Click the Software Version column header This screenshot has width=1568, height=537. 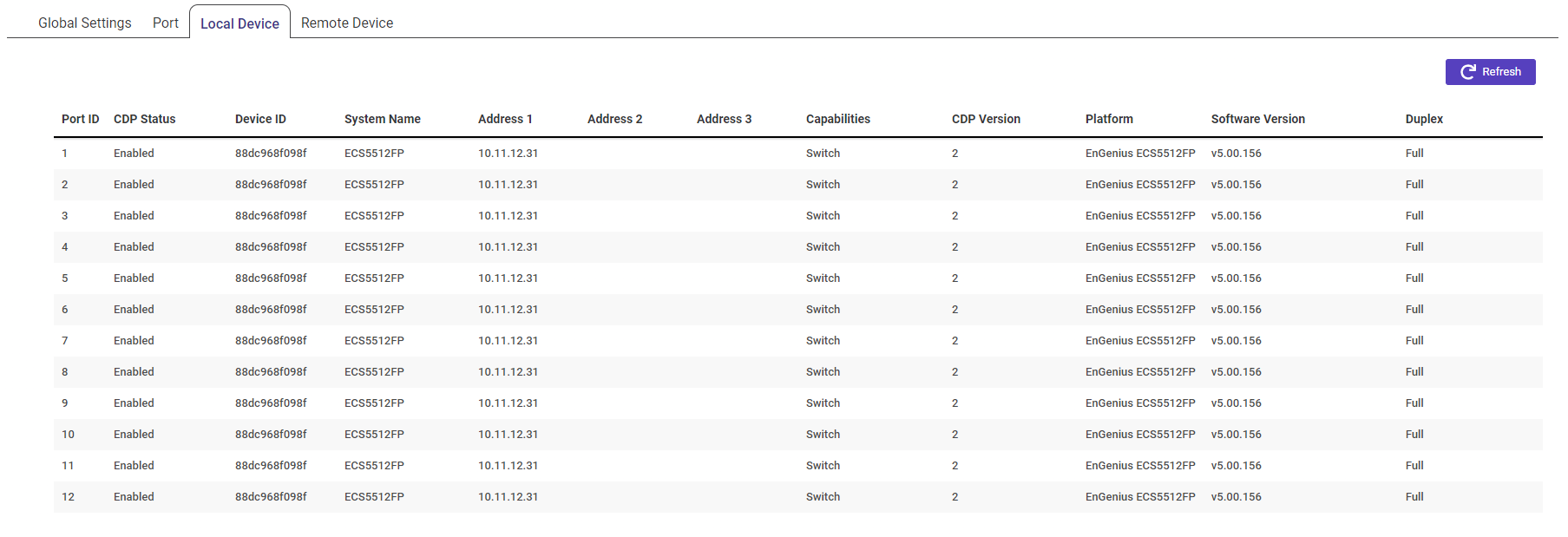point(1257,119)
